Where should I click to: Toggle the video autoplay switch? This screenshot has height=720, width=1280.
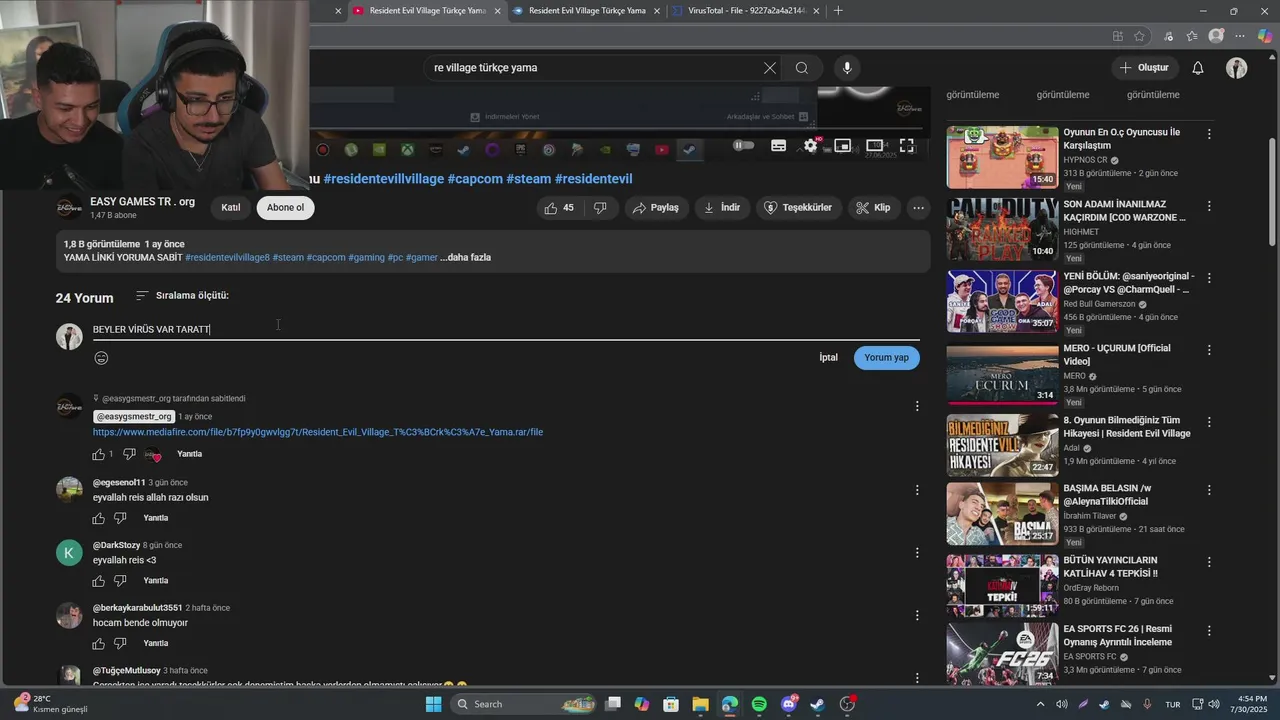[743, 145]
